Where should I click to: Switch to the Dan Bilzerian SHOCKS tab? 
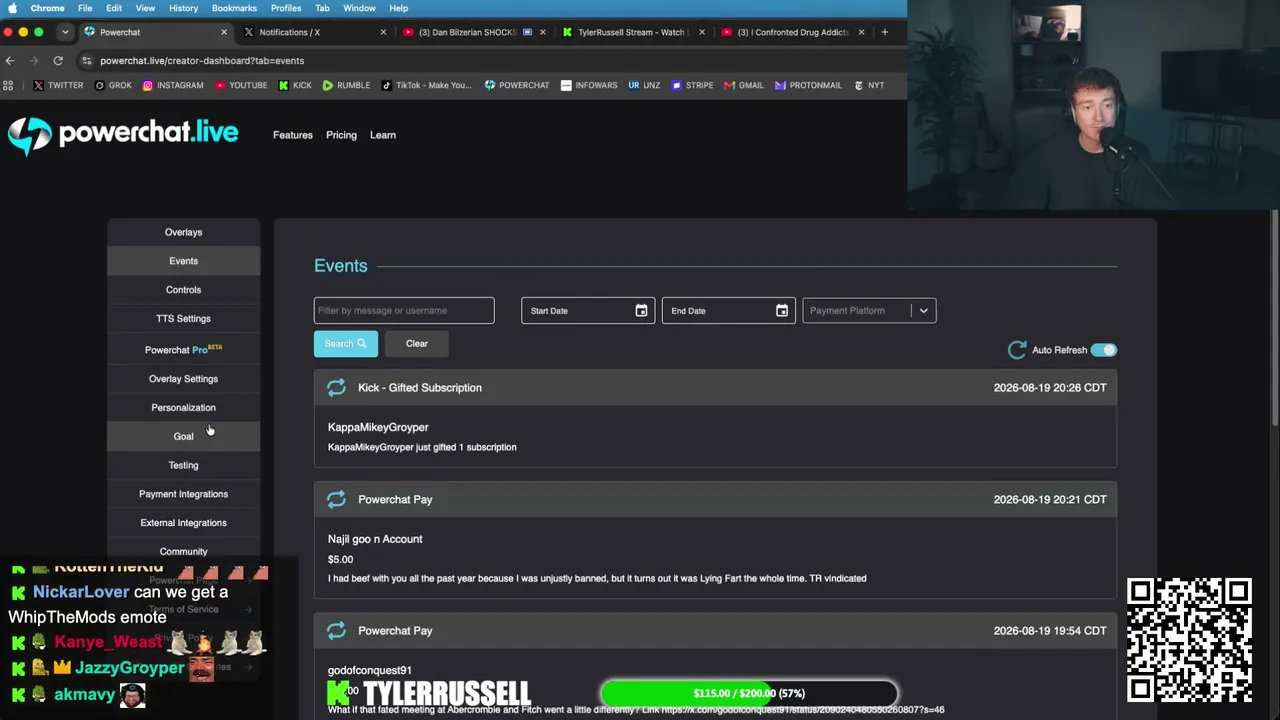point(474,32)
